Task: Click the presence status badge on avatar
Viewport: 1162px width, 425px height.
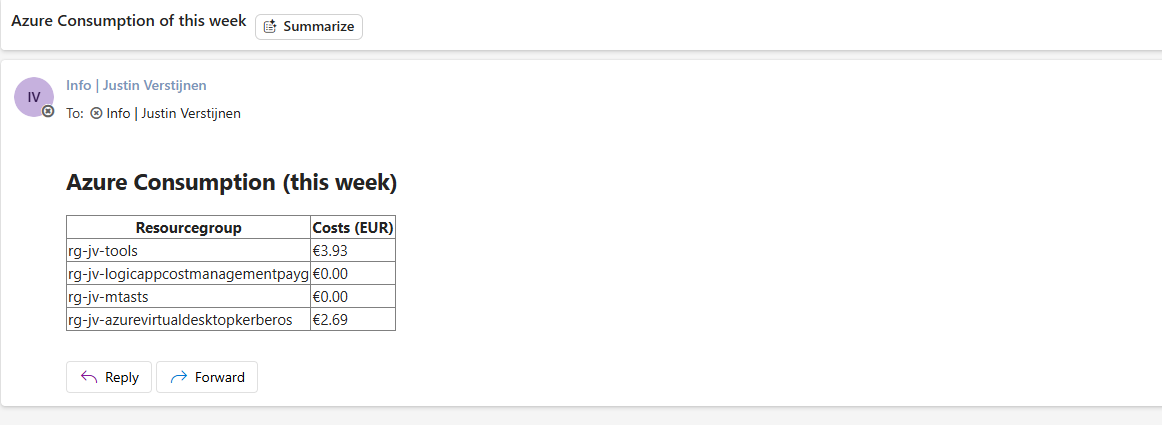Action: 48,111
